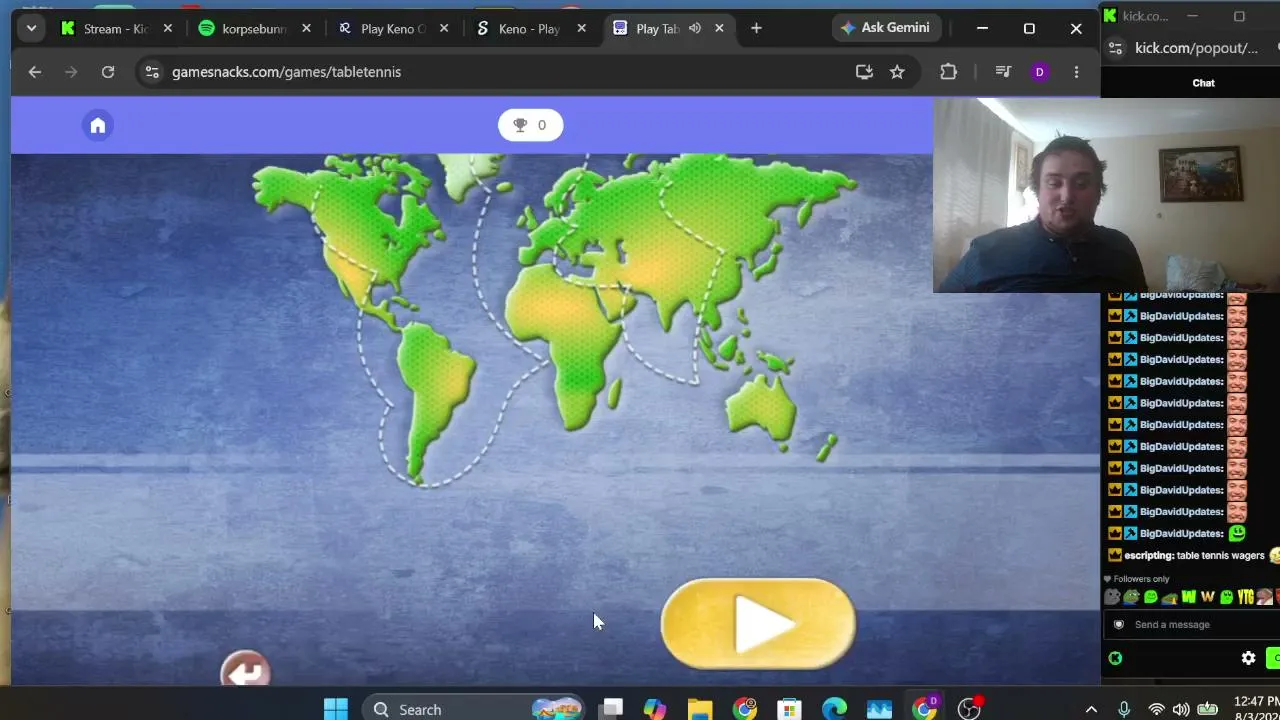The height and width of the screenshot is (720, 1280).
Task: Close the korpsebunny Spotify tab
Action: point(306,28)
